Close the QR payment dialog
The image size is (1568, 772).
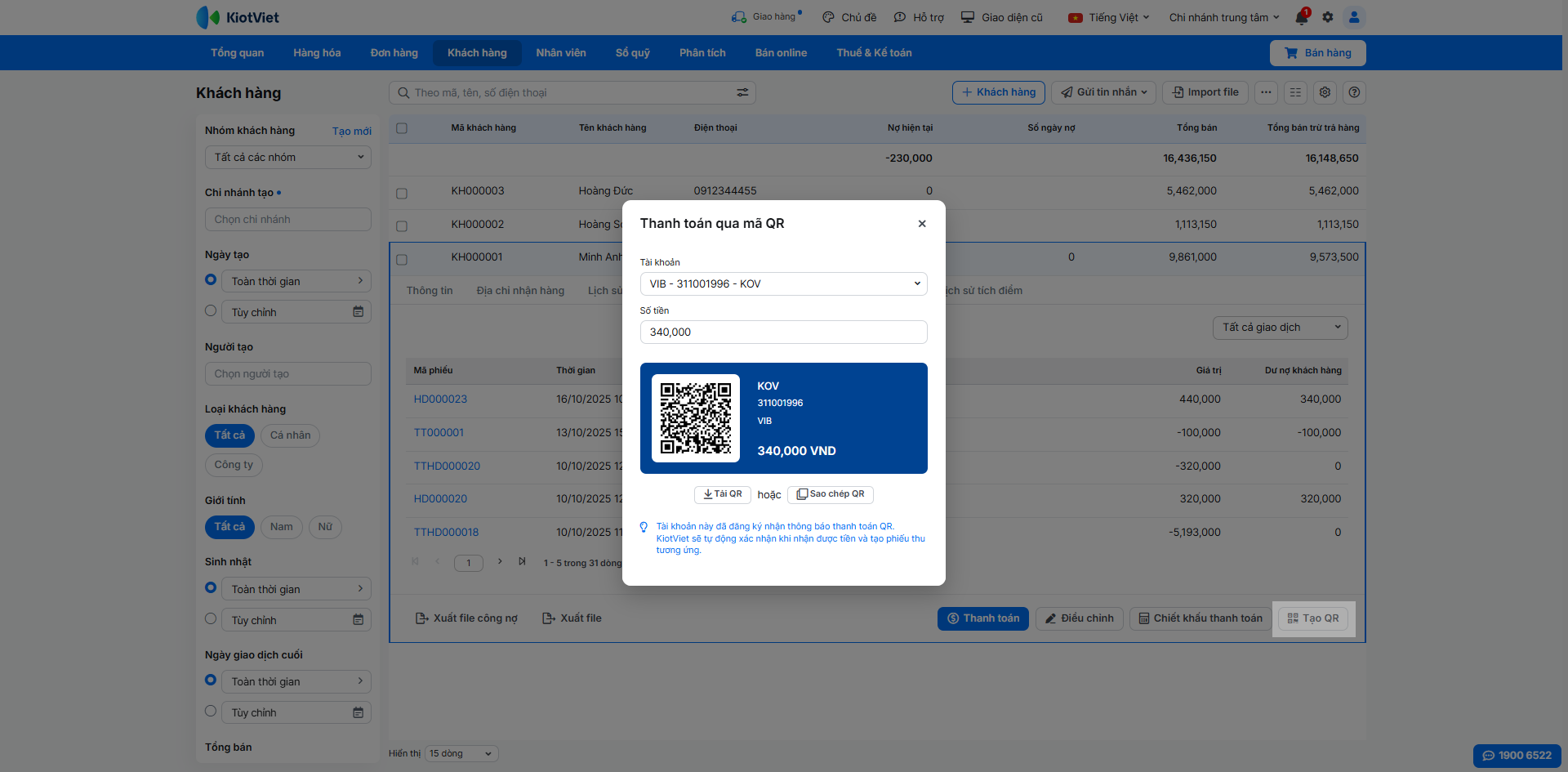(922, 224)
